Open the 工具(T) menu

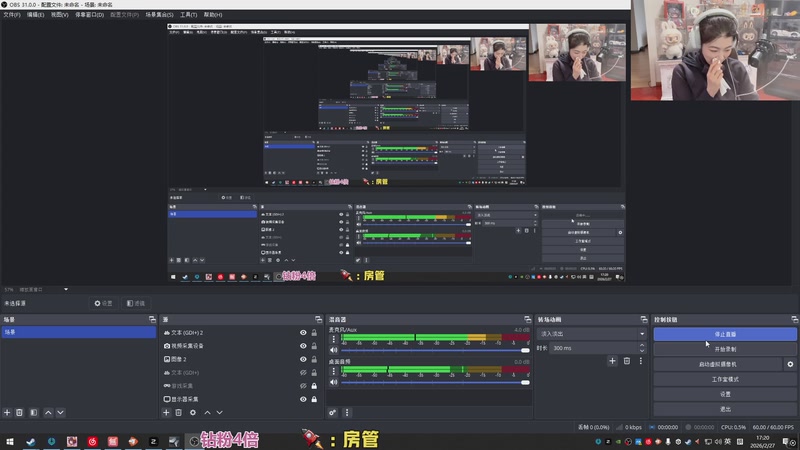pyautogui.click(x=188, y=15)
